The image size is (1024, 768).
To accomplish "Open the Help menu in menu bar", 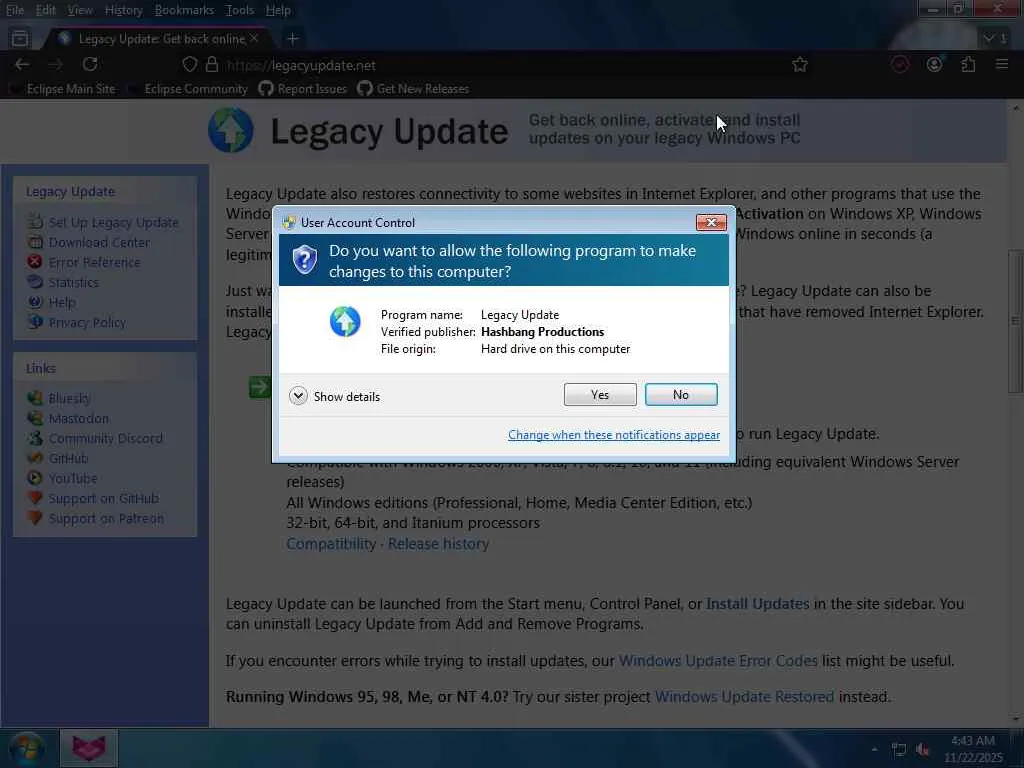I will [278, 10].
